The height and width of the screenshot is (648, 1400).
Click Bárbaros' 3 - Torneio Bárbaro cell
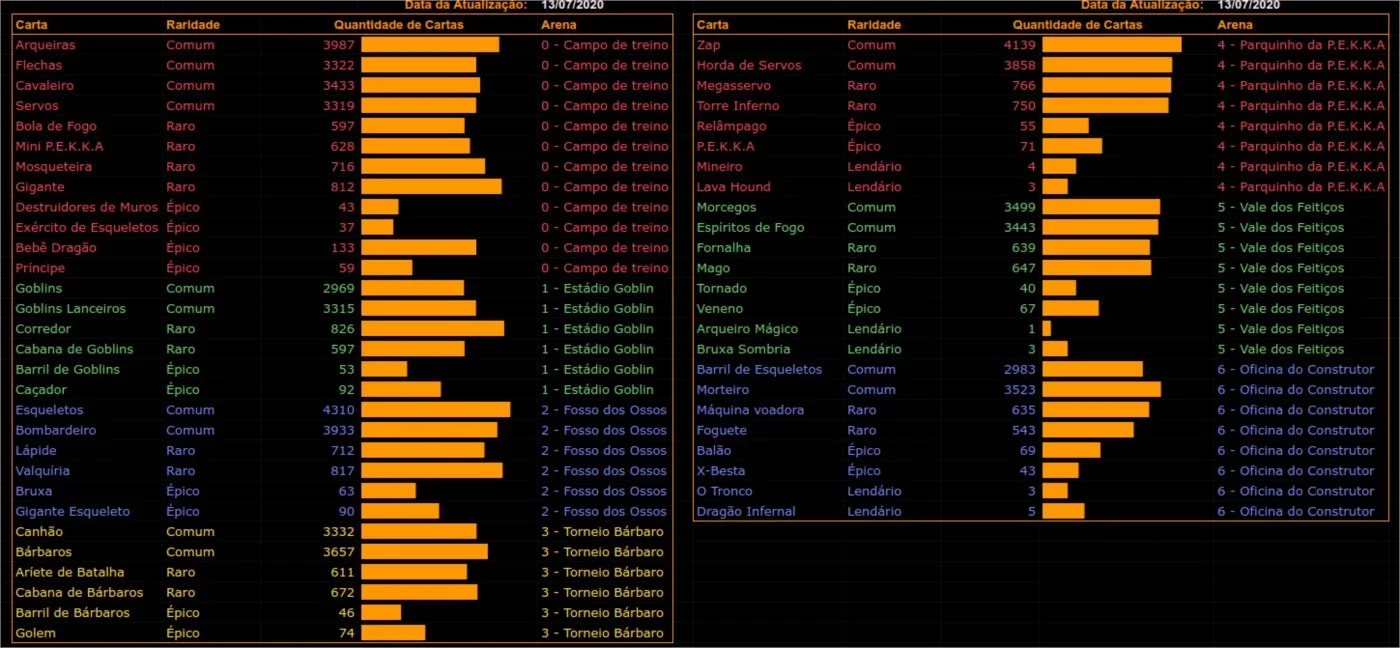[x=602, y=552]
